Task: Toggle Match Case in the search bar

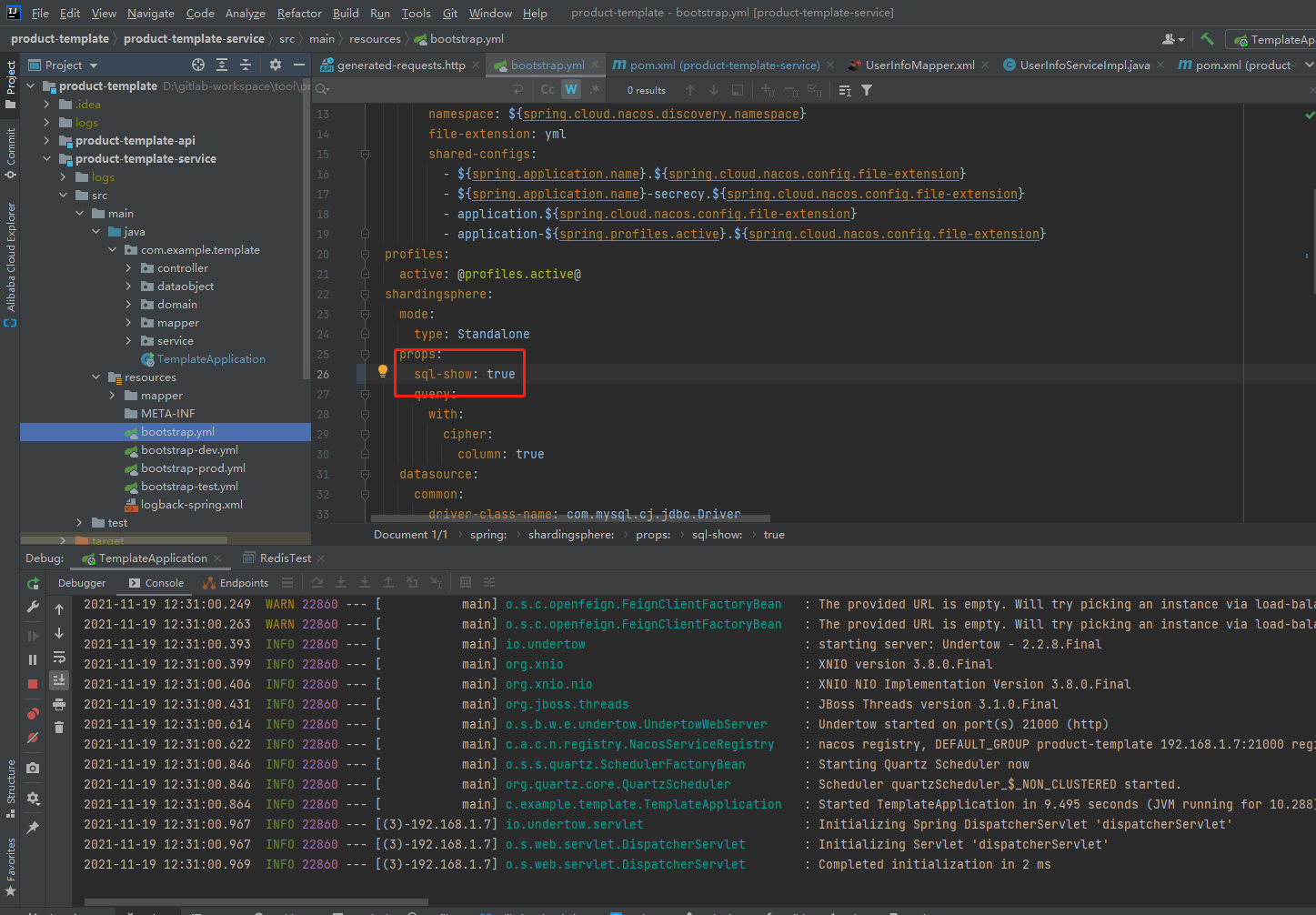Action: point(547,89)
